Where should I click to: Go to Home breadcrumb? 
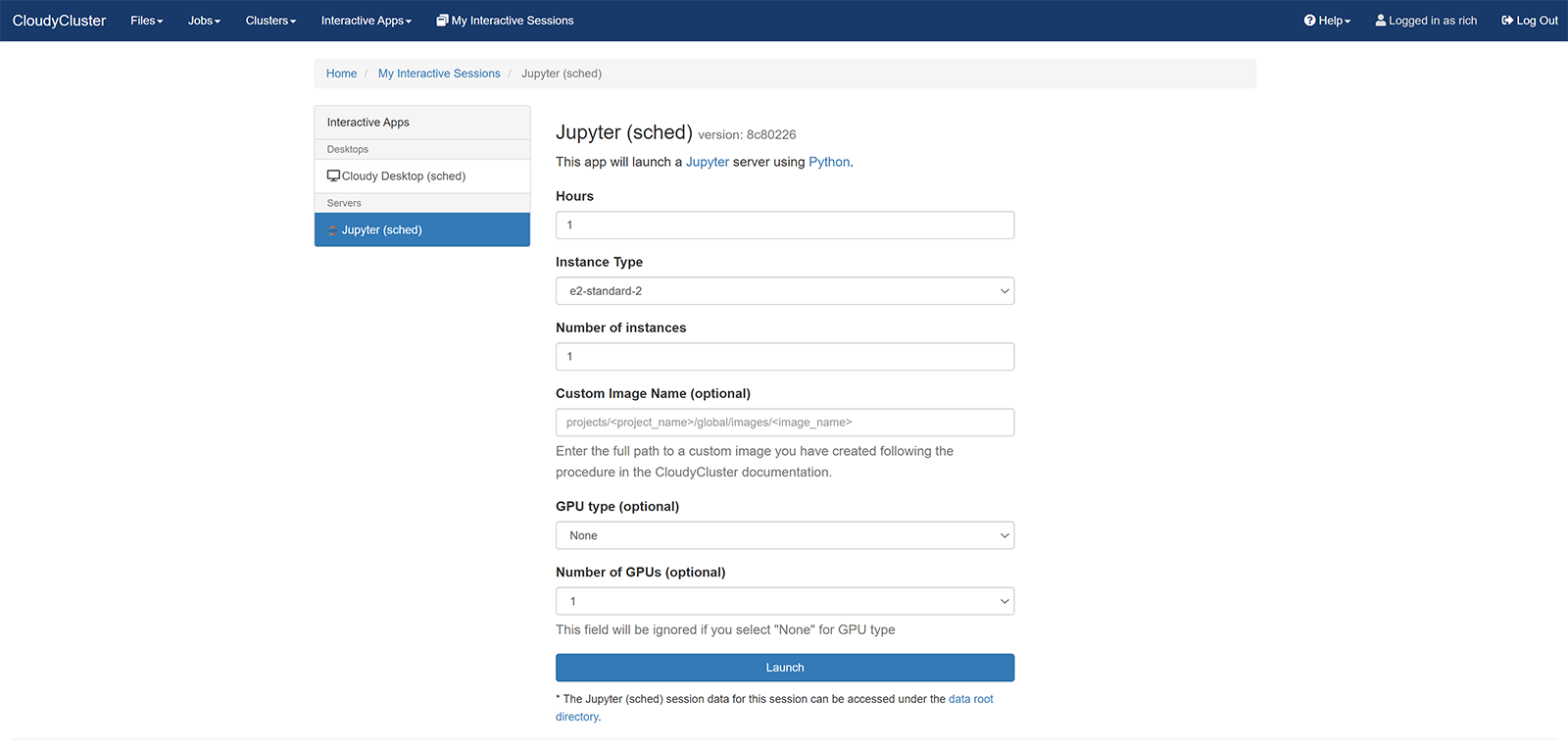click(x=341, y=74)
